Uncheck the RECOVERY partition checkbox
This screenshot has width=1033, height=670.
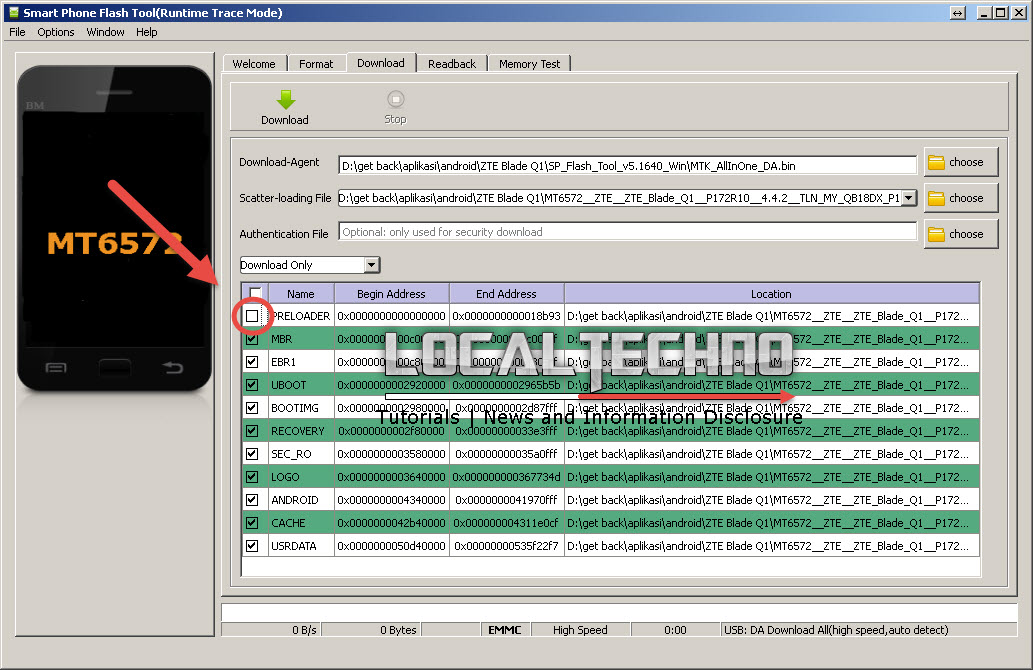point(252,430)
